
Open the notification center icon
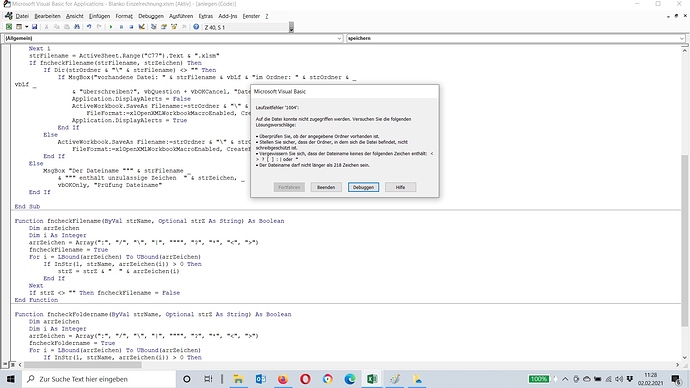click(x=676, y=379)
